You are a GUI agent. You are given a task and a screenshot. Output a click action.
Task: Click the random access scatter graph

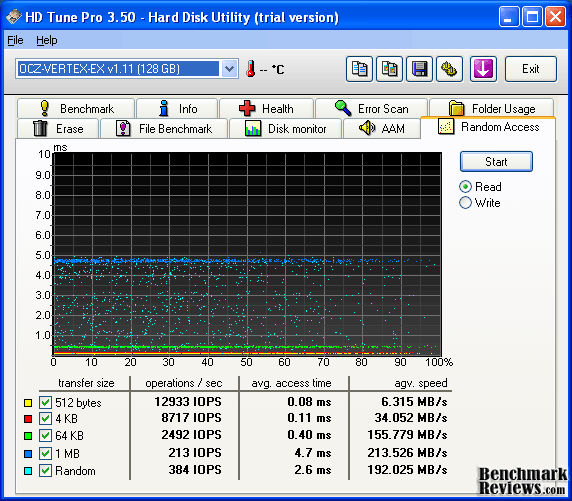(247, 254)
